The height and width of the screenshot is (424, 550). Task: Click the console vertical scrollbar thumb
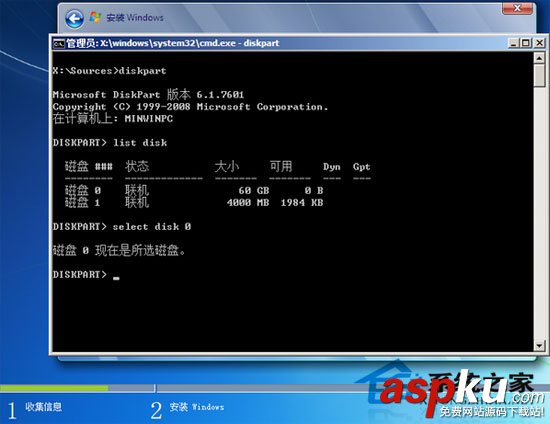(539, 75)
